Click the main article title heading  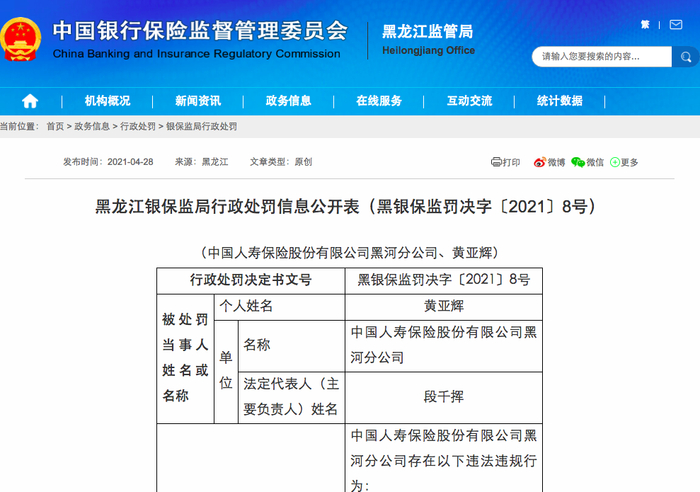345,207
